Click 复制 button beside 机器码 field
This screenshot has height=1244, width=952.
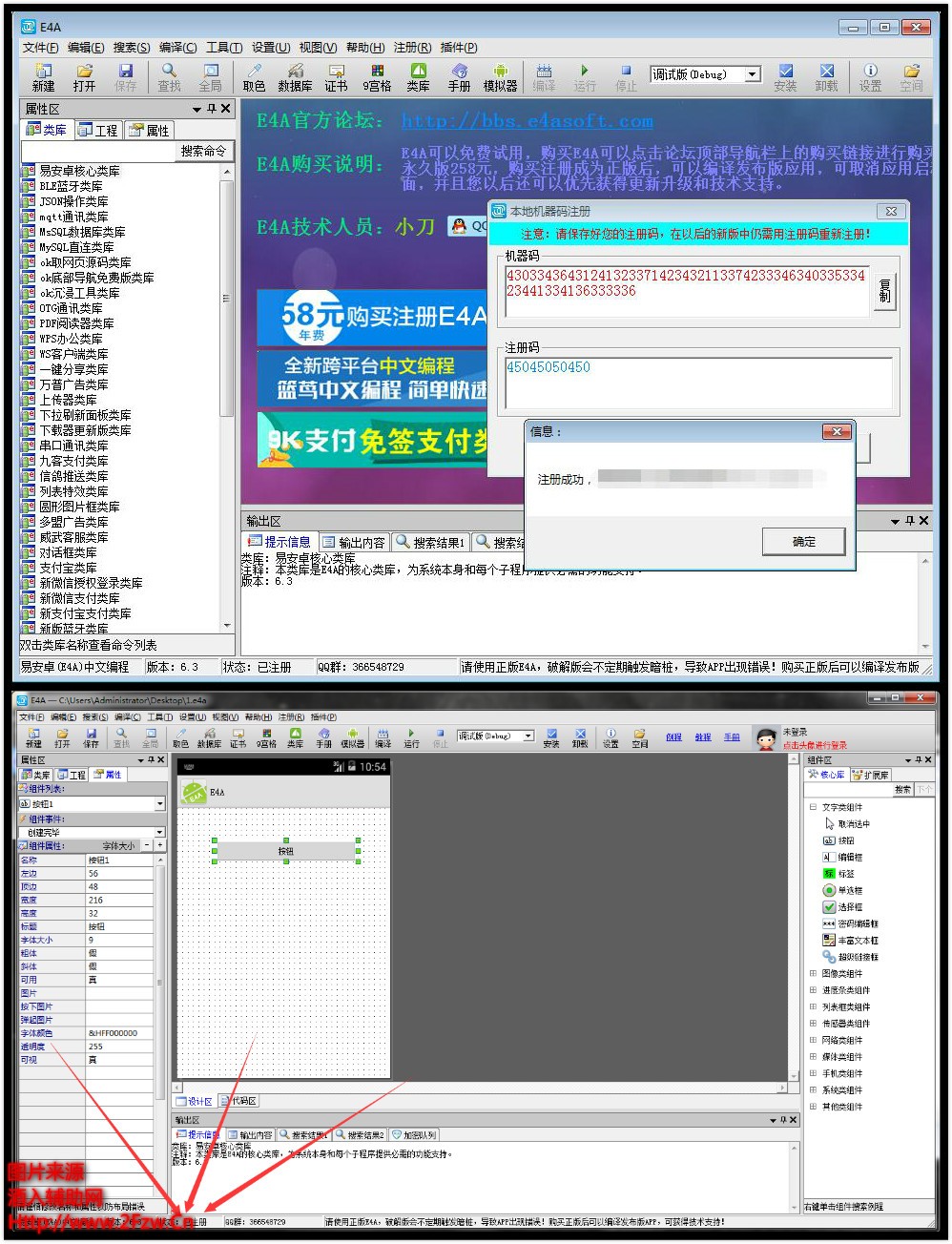click(885, 289)
